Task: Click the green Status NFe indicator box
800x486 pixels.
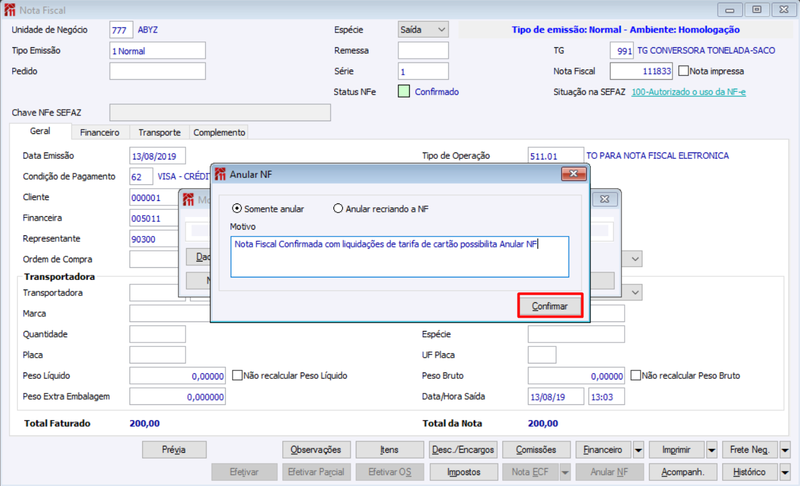Action: click(x=404, y=92)
